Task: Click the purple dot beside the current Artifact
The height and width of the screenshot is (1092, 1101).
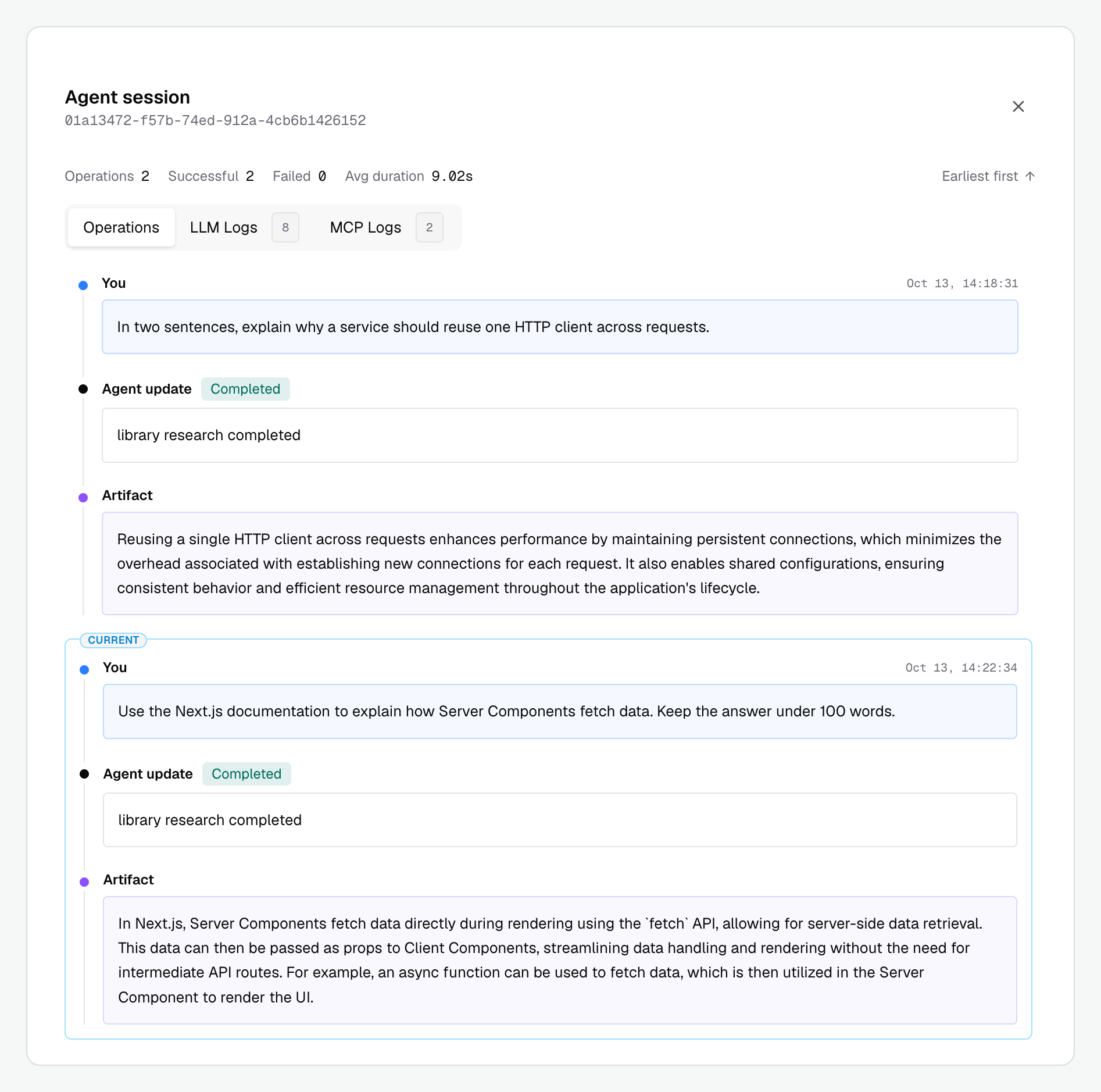Action: [84, 882]
